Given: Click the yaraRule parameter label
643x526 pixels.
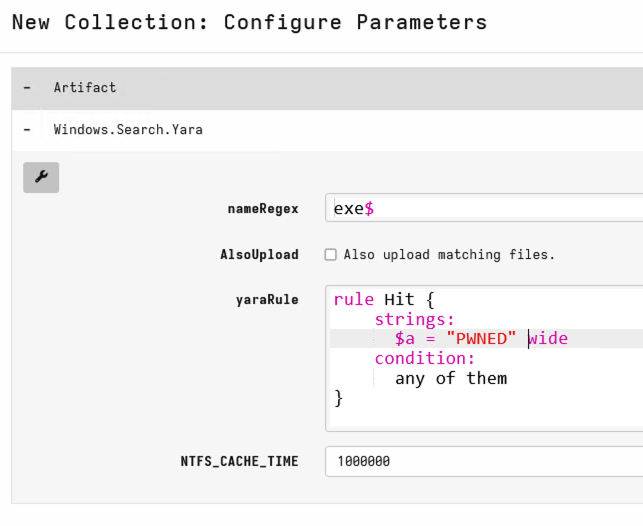Looking at the screenshot, I should [267, 299].
